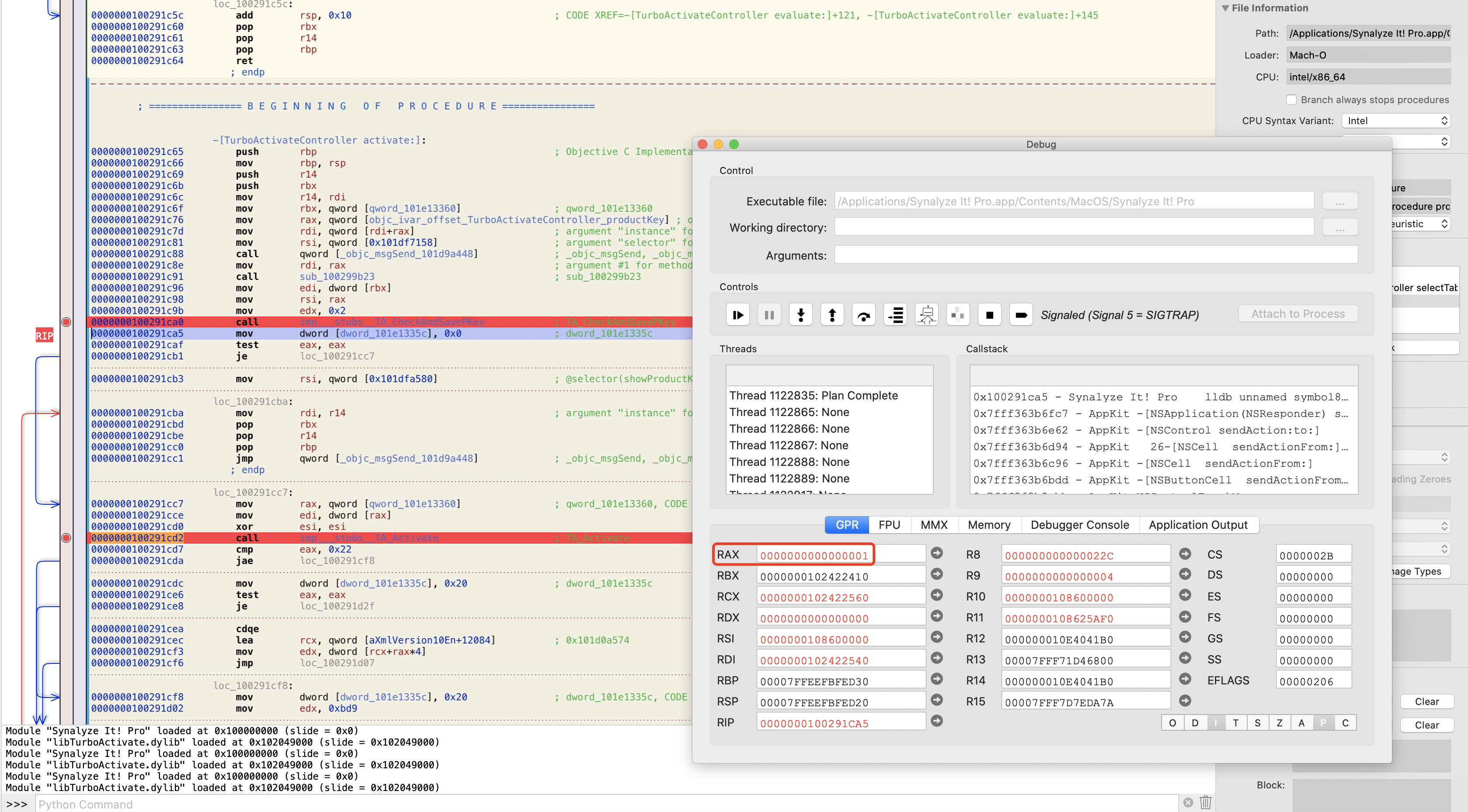This screenshot has width=1468, height=812.
Task: Click the arrow button next to RAX
Action: click(936, 553)
